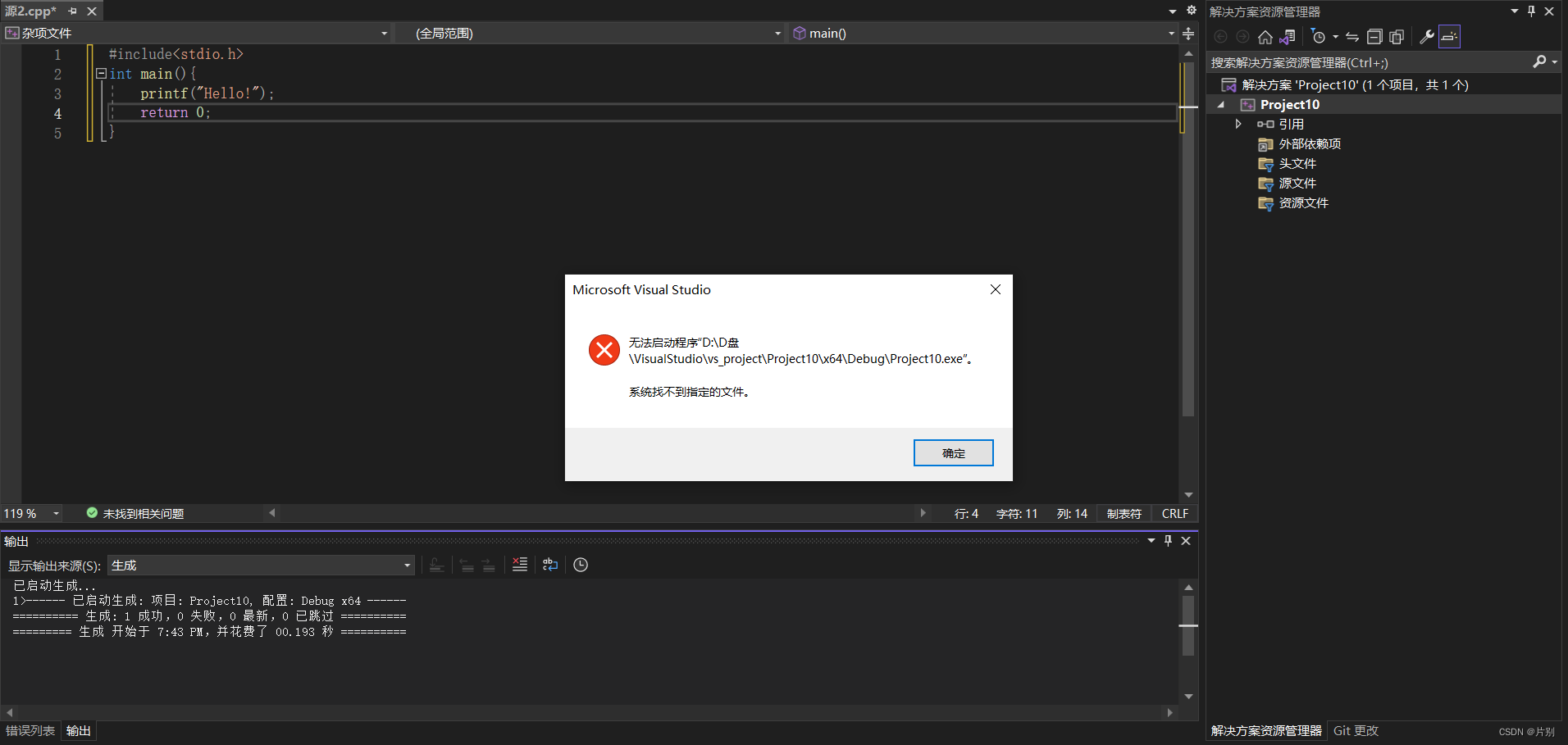Screen dimensions: 1568x745
Task: Click Collapse All icon in Solution Explorer
Action: tap(1374, 37)
